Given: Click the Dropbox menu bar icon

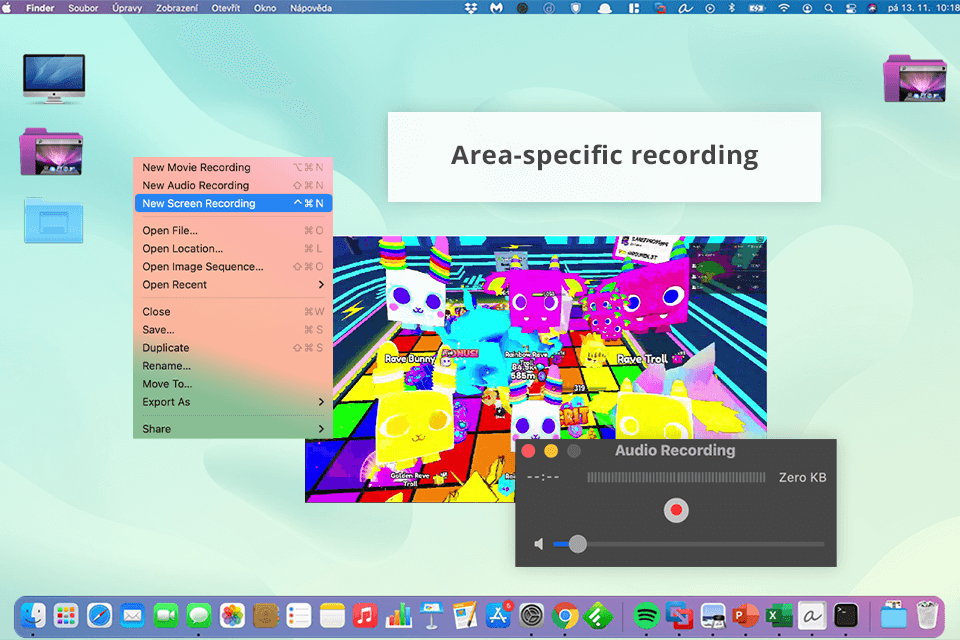Looking at the screenshot, I should (471, 8).
